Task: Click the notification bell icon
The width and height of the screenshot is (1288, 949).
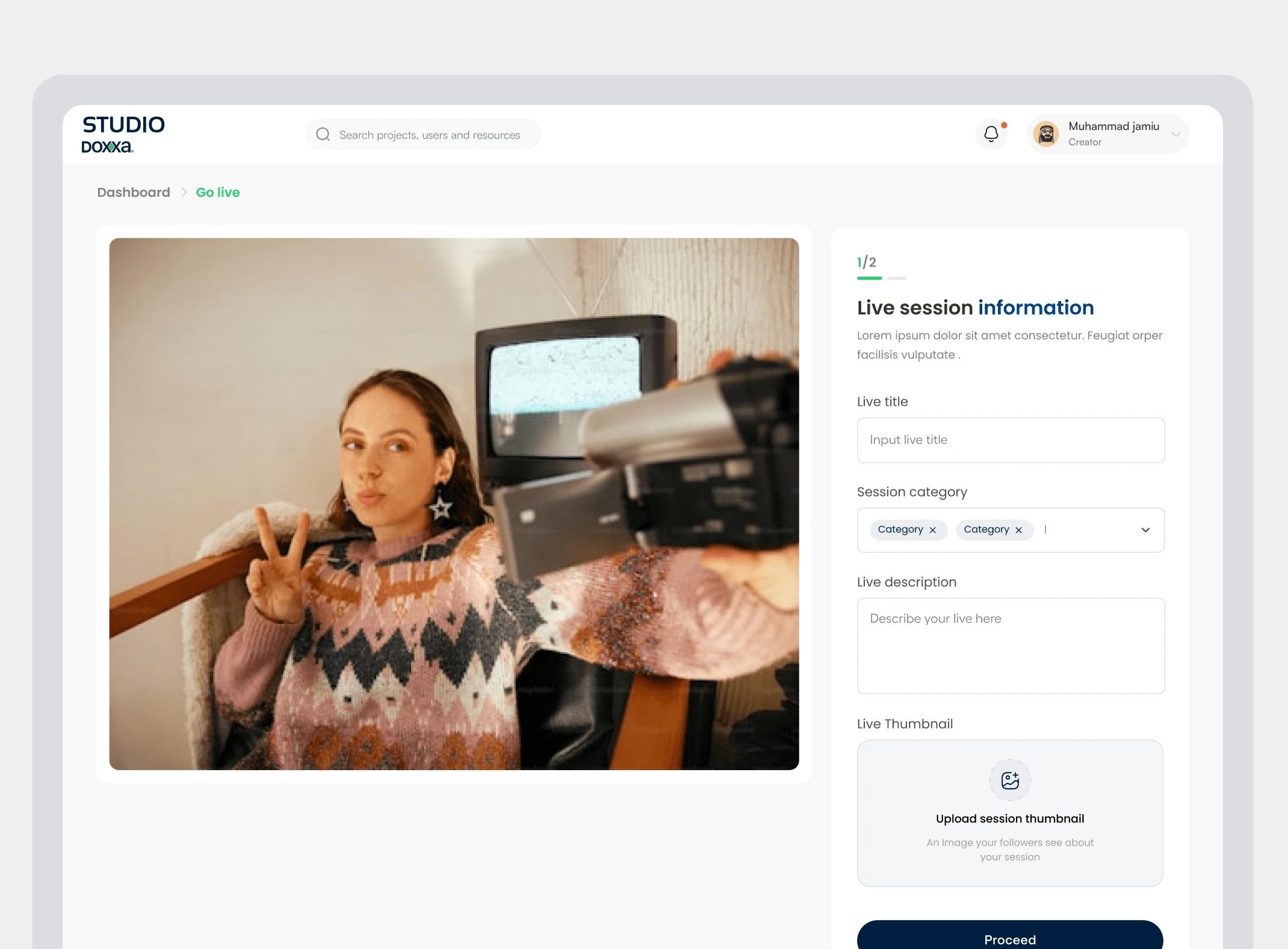Action: click(x=992, y=134)
